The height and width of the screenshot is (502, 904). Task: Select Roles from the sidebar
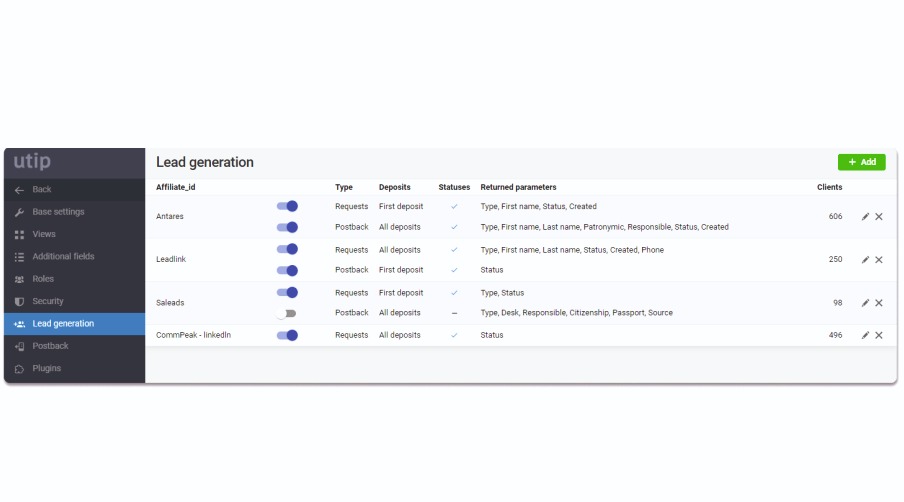coord(43,279)
